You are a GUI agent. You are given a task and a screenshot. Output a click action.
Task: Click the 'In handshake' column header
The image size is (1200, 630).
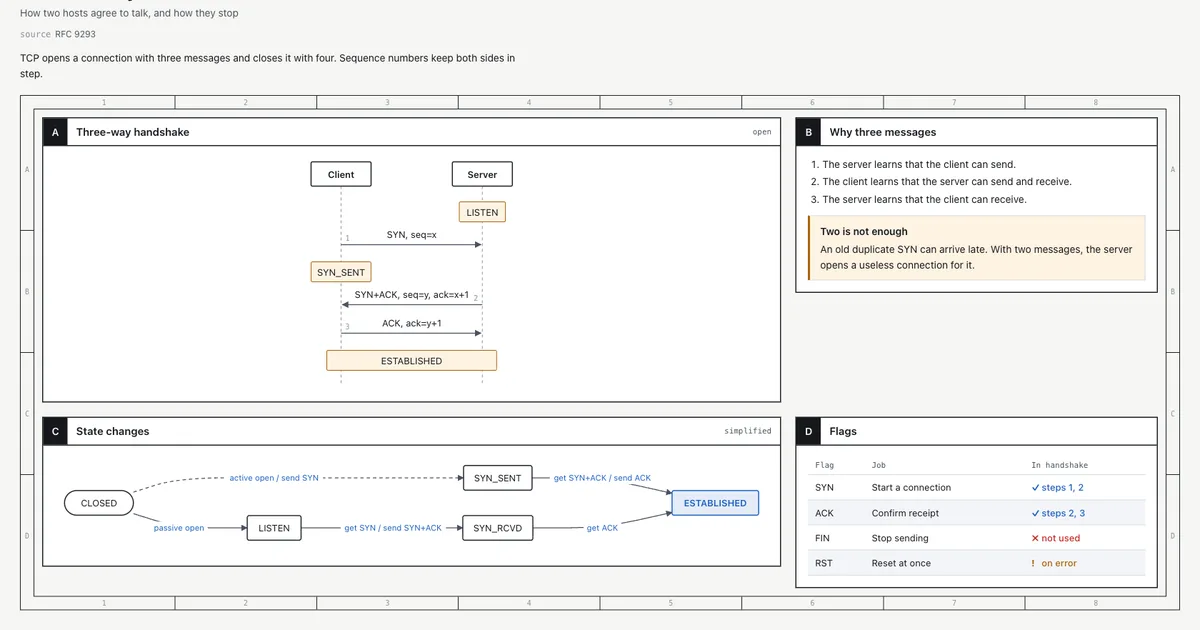tap(1060, 465)
